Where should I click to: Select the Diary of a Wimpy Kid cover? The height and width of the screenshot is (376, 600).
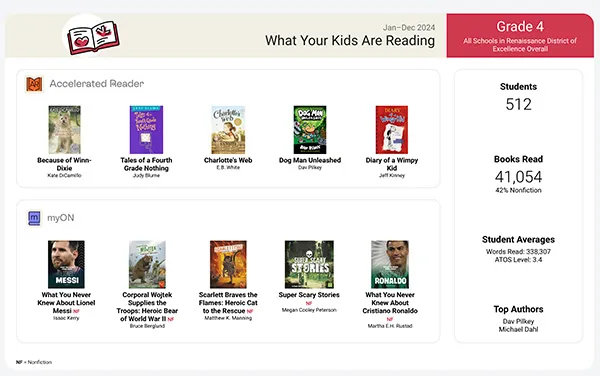pyautogui.click(x=392, y=130)
